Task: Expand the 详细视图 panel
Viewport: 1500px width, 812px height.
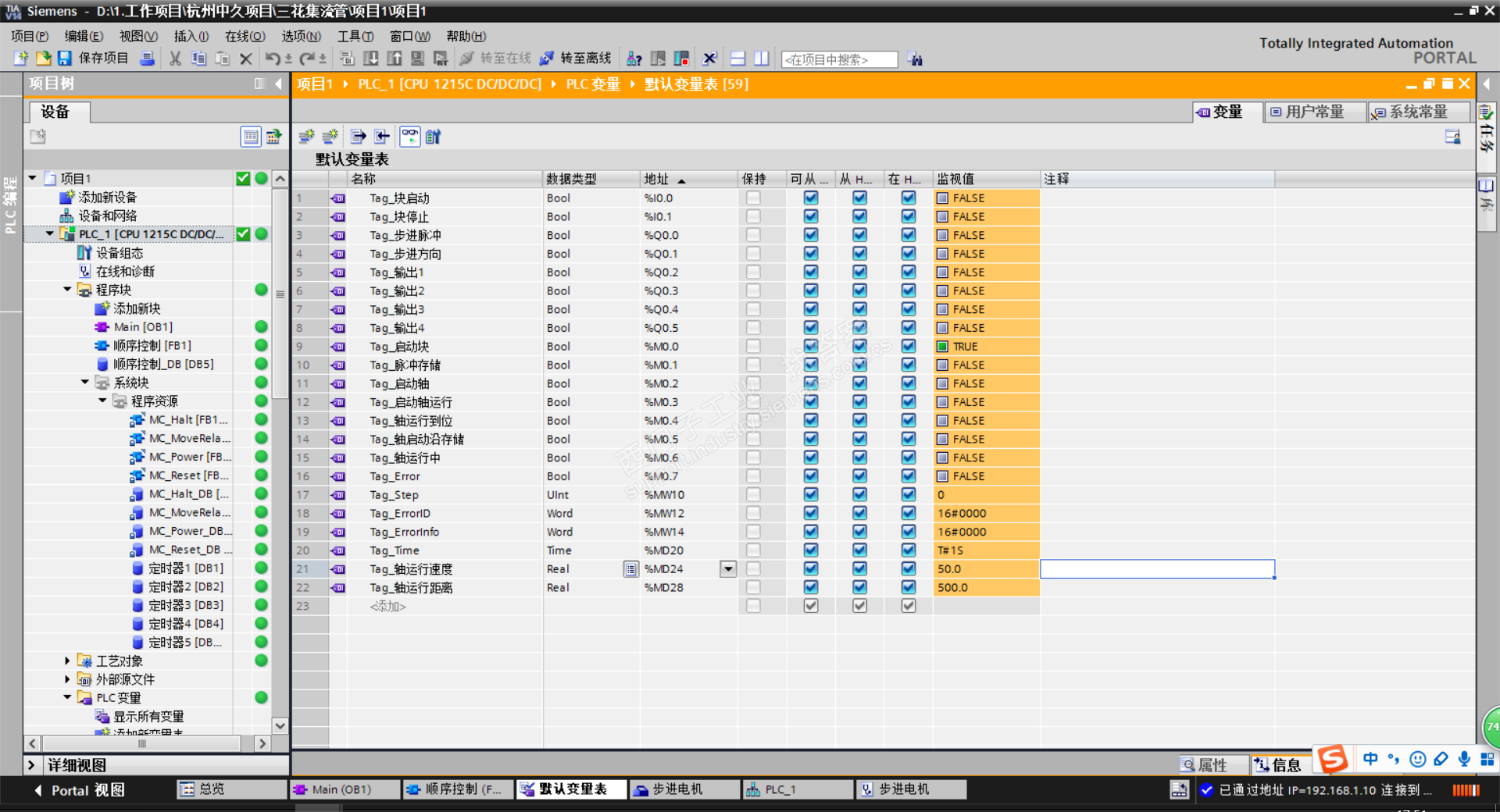Action: 31,765
